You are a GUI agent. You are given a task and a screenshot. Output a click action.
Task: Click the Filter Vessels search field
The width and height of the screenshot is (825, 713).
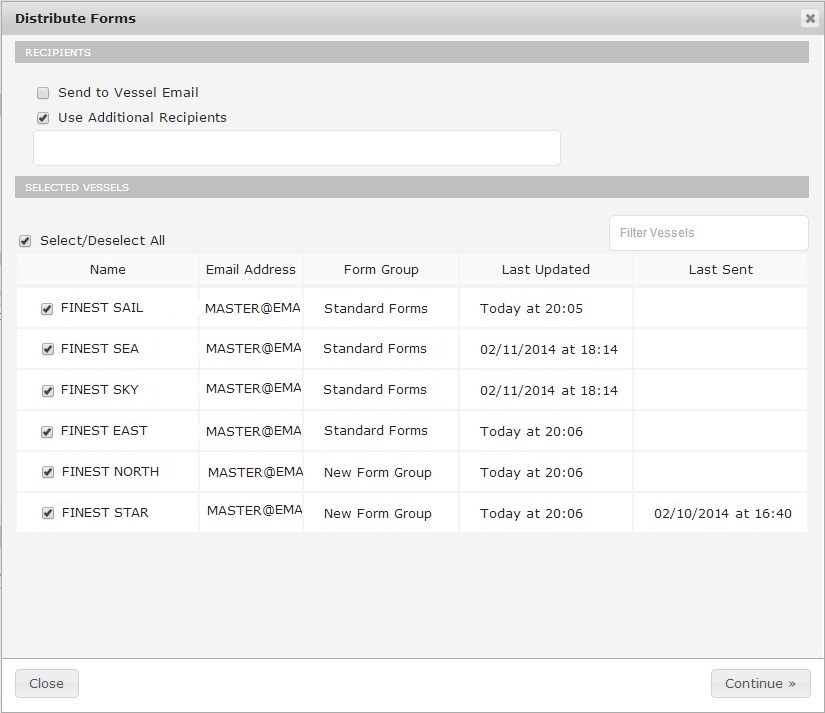click(x=708, y=233)
